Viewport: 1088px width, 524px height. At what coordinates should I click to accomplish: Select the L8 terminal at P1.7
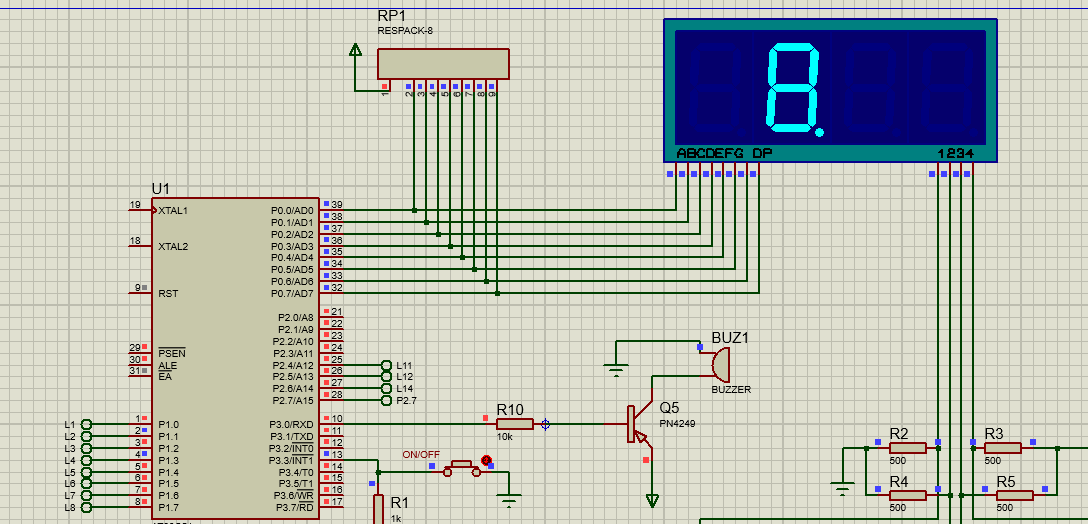click(x=87, y=508)
